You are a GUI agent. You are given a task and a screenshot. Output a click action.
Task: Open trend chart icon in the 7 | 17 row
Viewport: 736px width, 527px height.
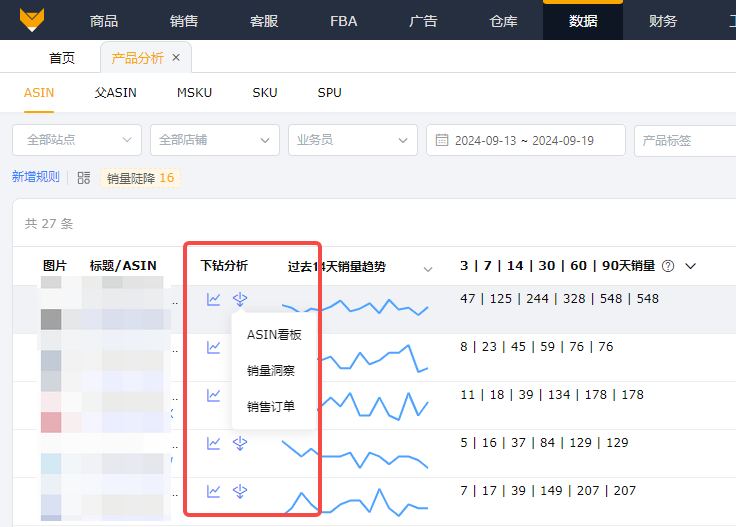(214, 491)
